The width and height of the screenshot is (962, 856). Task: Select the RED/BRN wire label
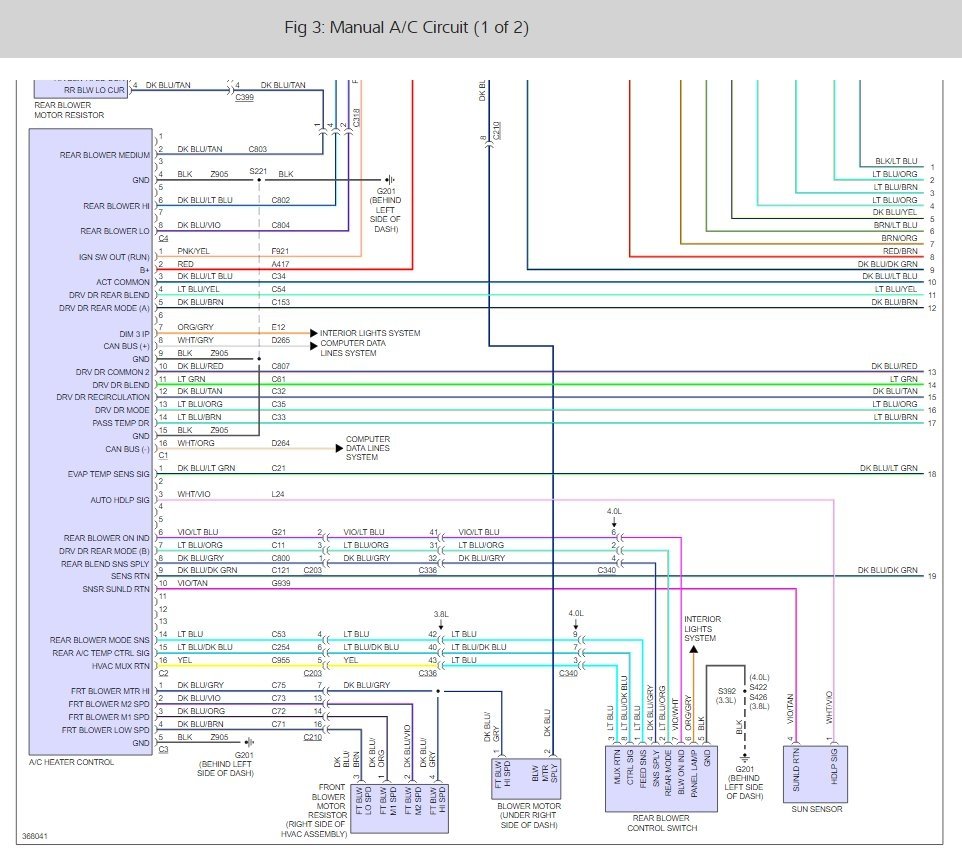900,251
